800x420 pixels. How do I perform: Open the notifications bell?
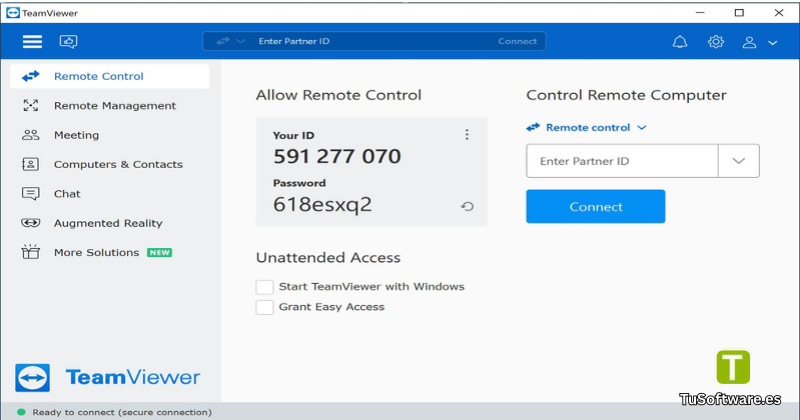[x=680, y=42]
